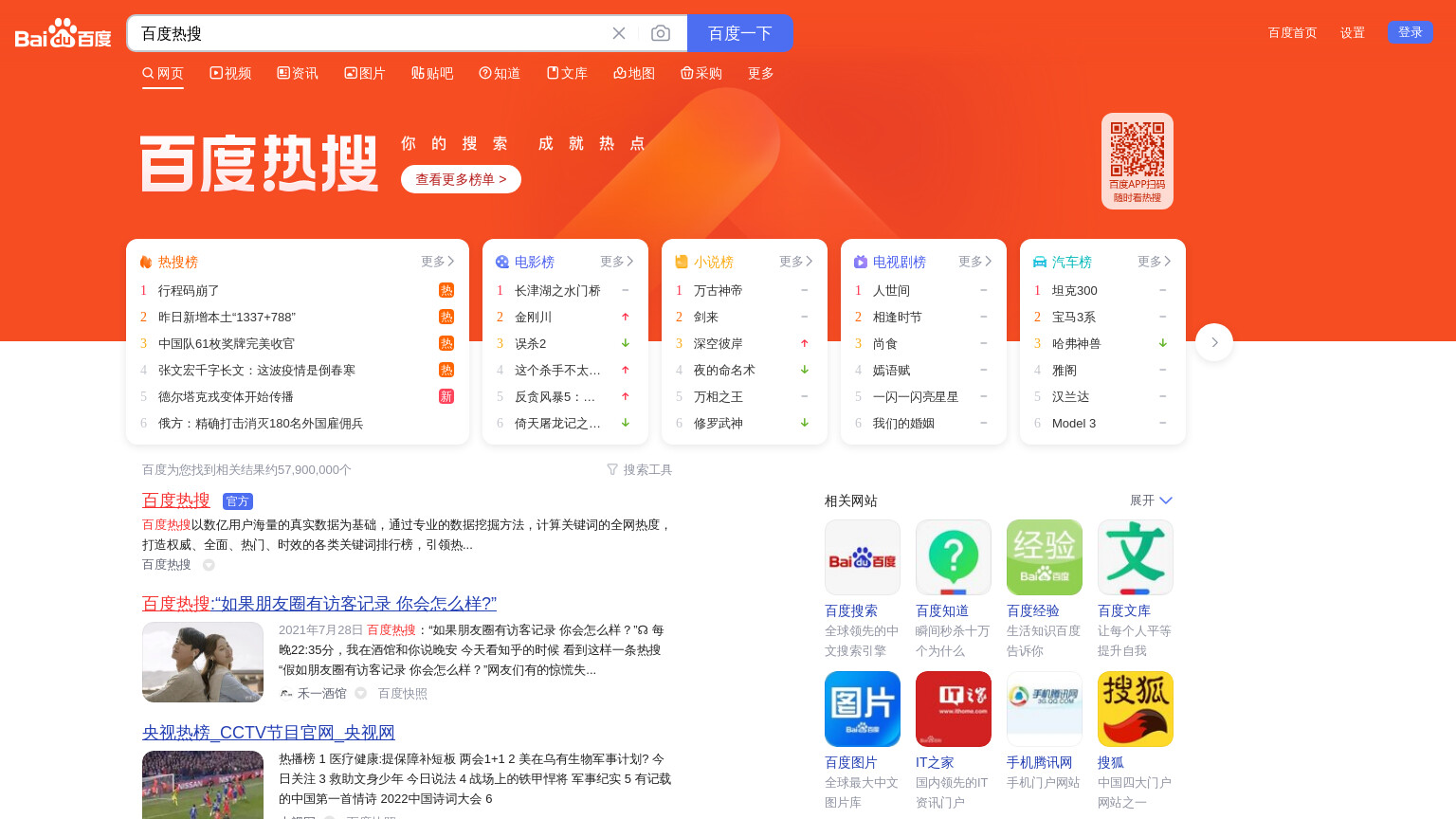1456x819 pixels.
Task: Click the 登录 button
Action: [1410, 32]
